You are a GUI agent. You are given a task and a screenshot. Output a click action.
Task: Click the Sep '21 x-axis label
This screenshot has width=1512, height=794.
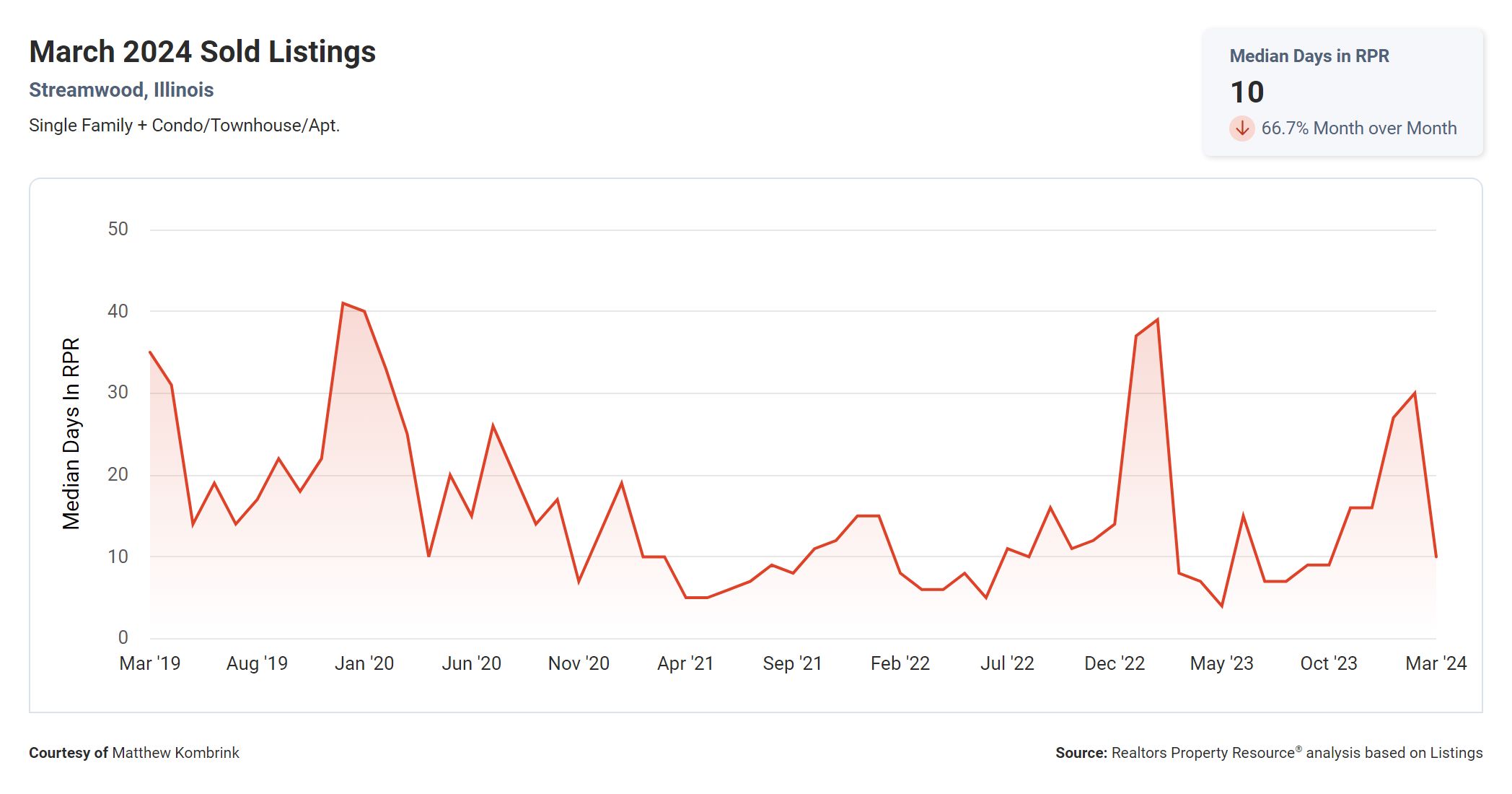tap(792, 663)
